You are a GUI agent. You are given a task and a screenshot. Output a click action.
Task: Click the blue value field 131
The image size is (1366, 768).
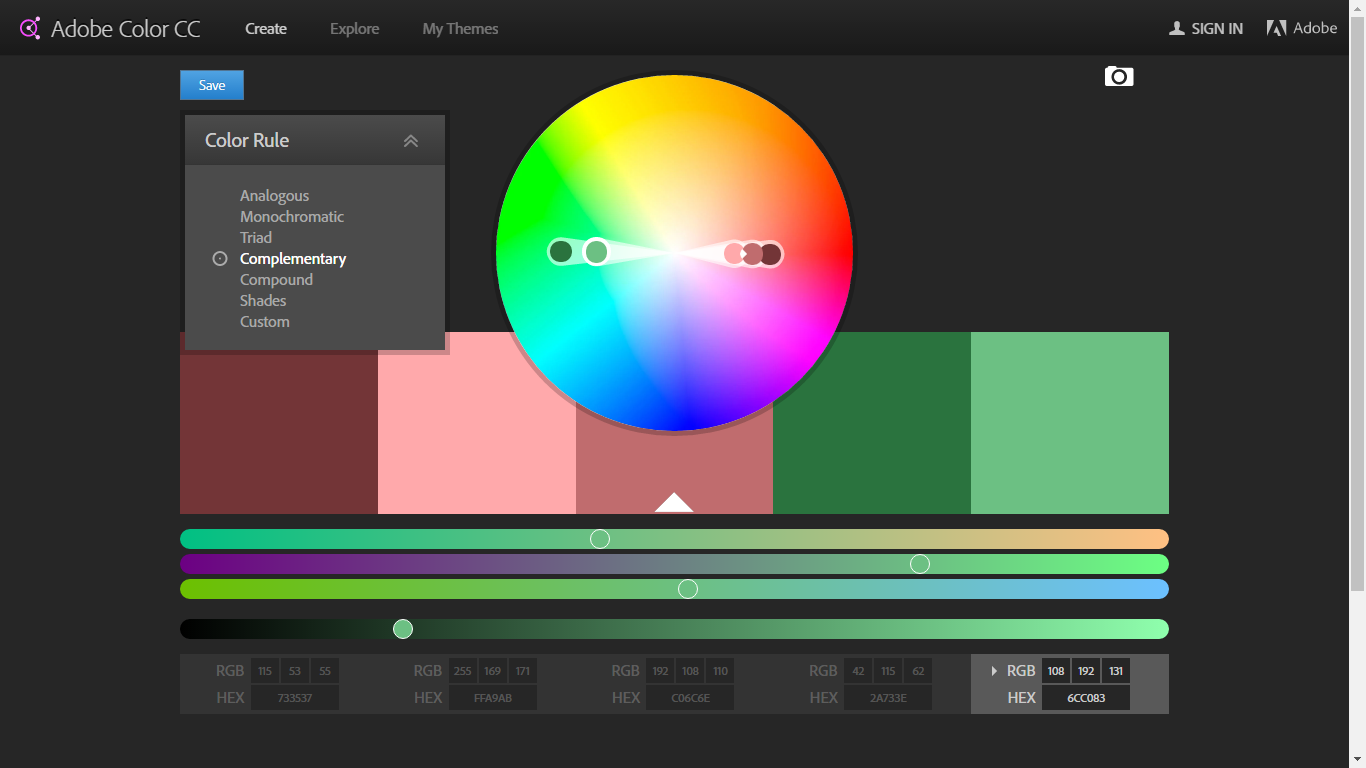click(1116, 671)
